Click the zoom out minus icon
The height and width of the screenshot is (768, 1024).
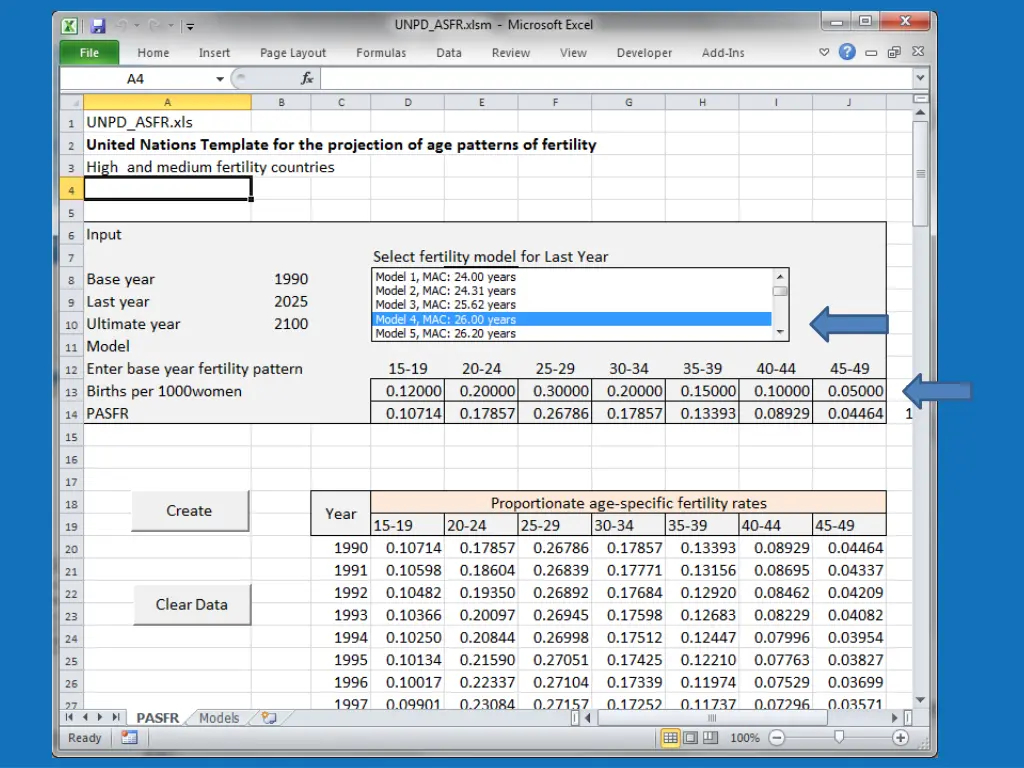pos(776,738)
